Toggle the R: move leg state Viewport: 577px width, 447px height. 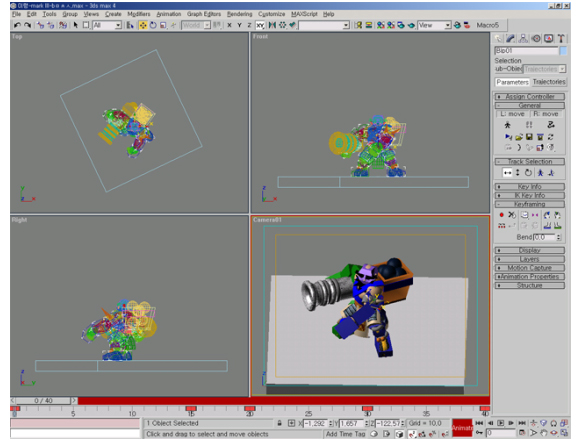[x=546, y=114]
